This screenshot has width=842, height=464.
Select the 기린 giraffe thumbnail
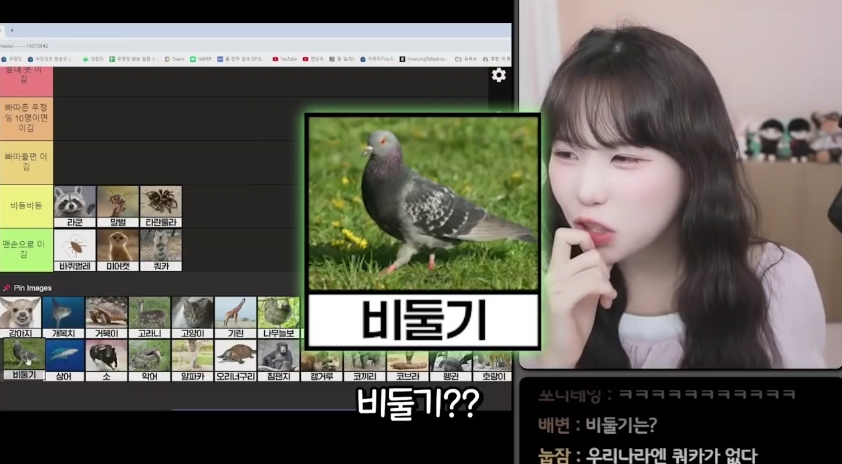235,314
